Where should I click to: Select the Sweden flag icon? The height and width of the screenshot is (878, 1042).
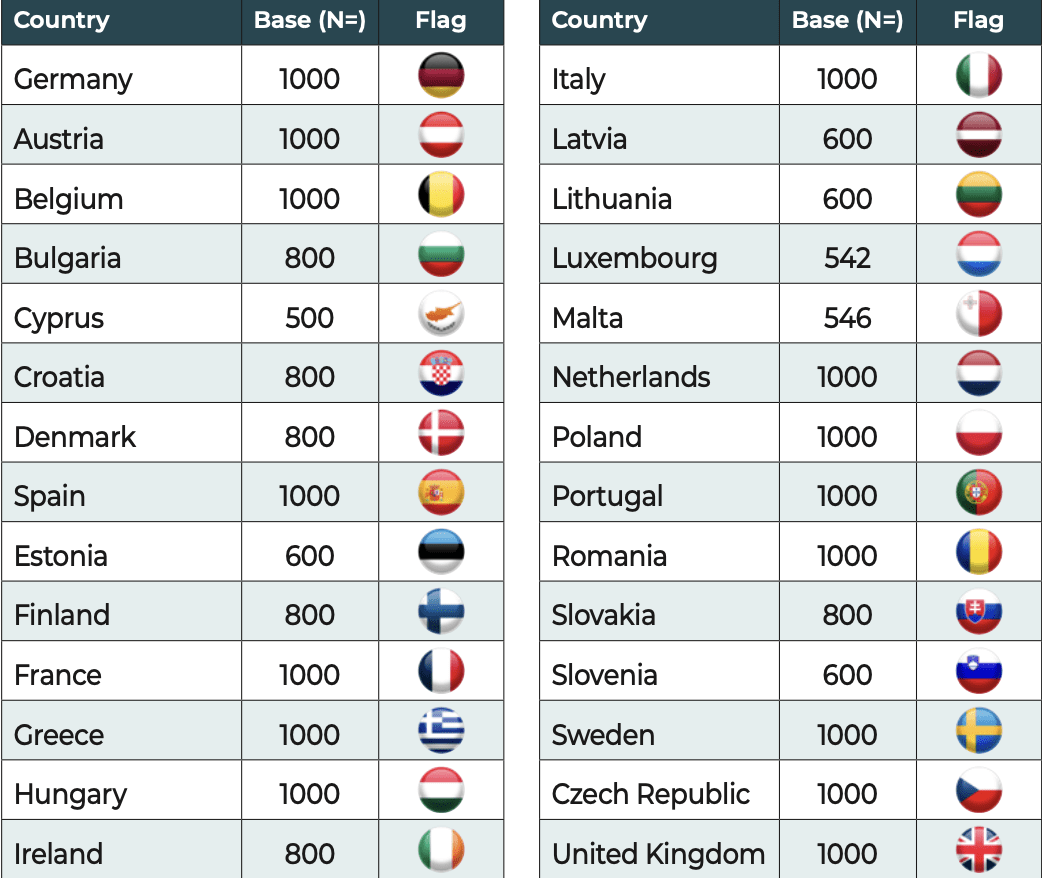(x=979, y=733)
